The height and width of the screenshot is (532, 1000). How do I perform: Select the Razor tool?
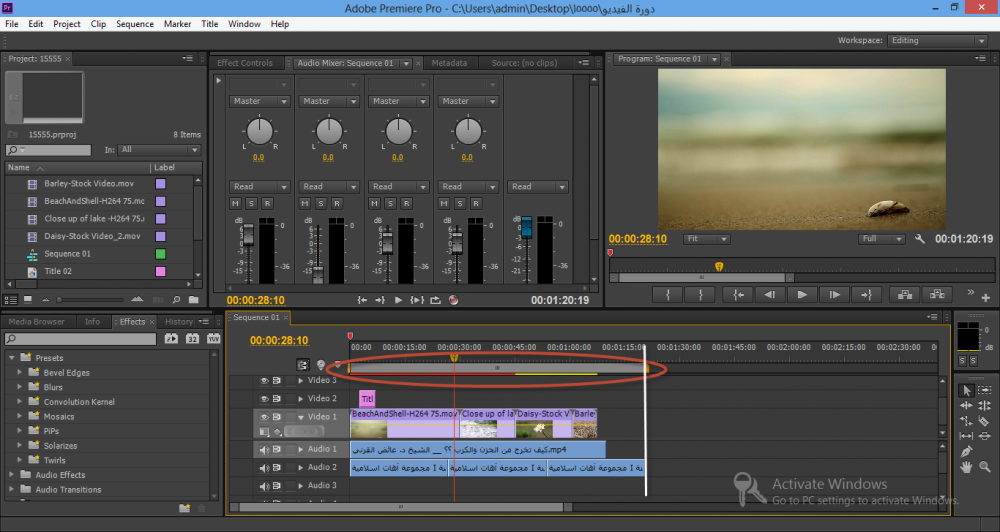[982, 421]
